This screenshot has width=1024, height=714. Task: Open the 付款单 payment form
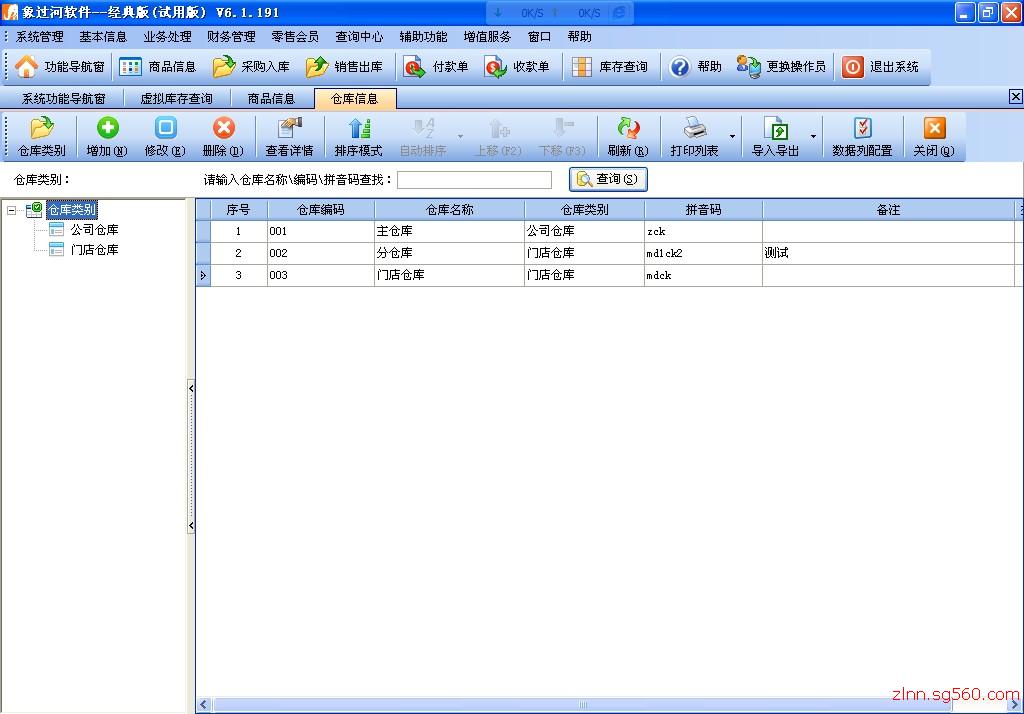tap(436, 67)
